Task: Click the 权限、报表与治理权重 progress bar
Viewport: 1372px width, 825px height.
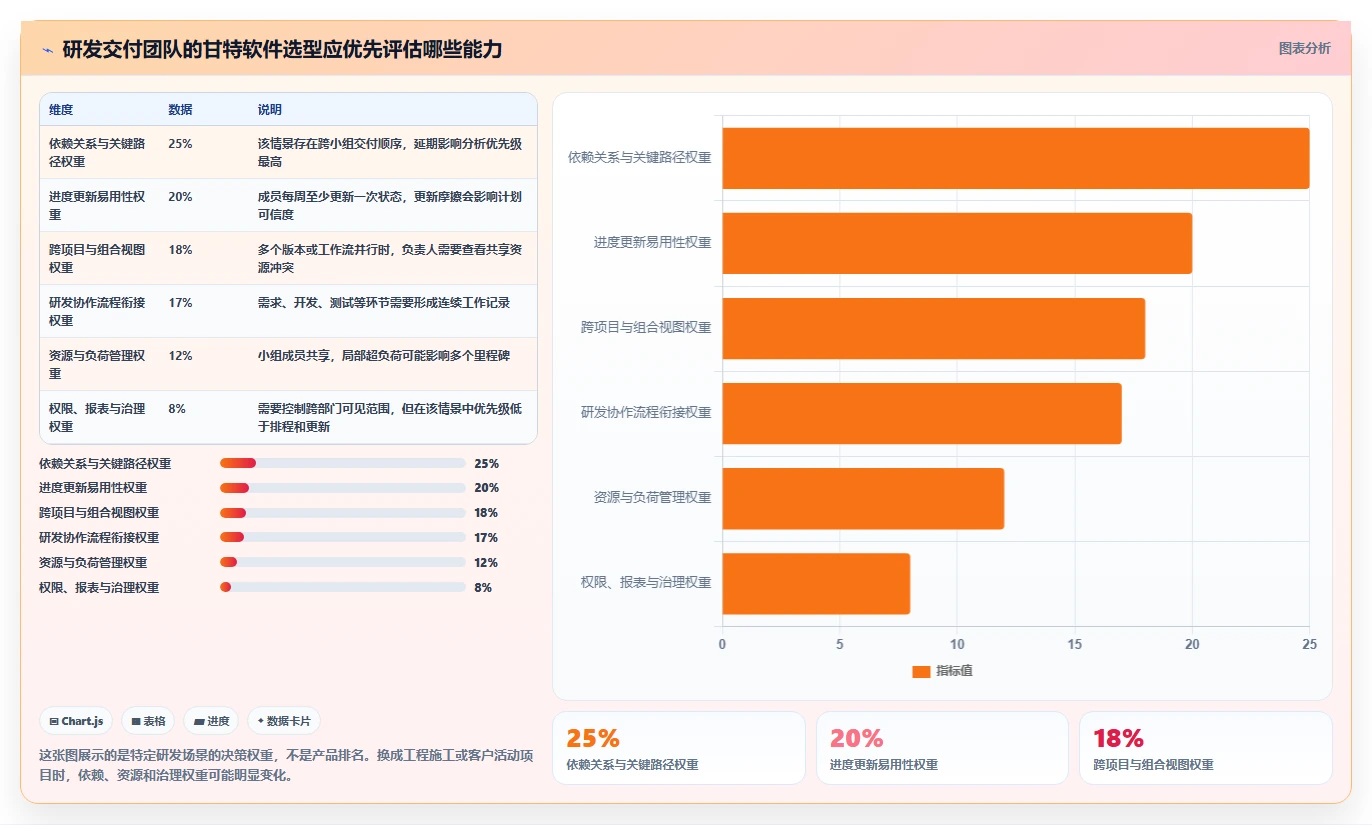Action: tap(343, 588)
